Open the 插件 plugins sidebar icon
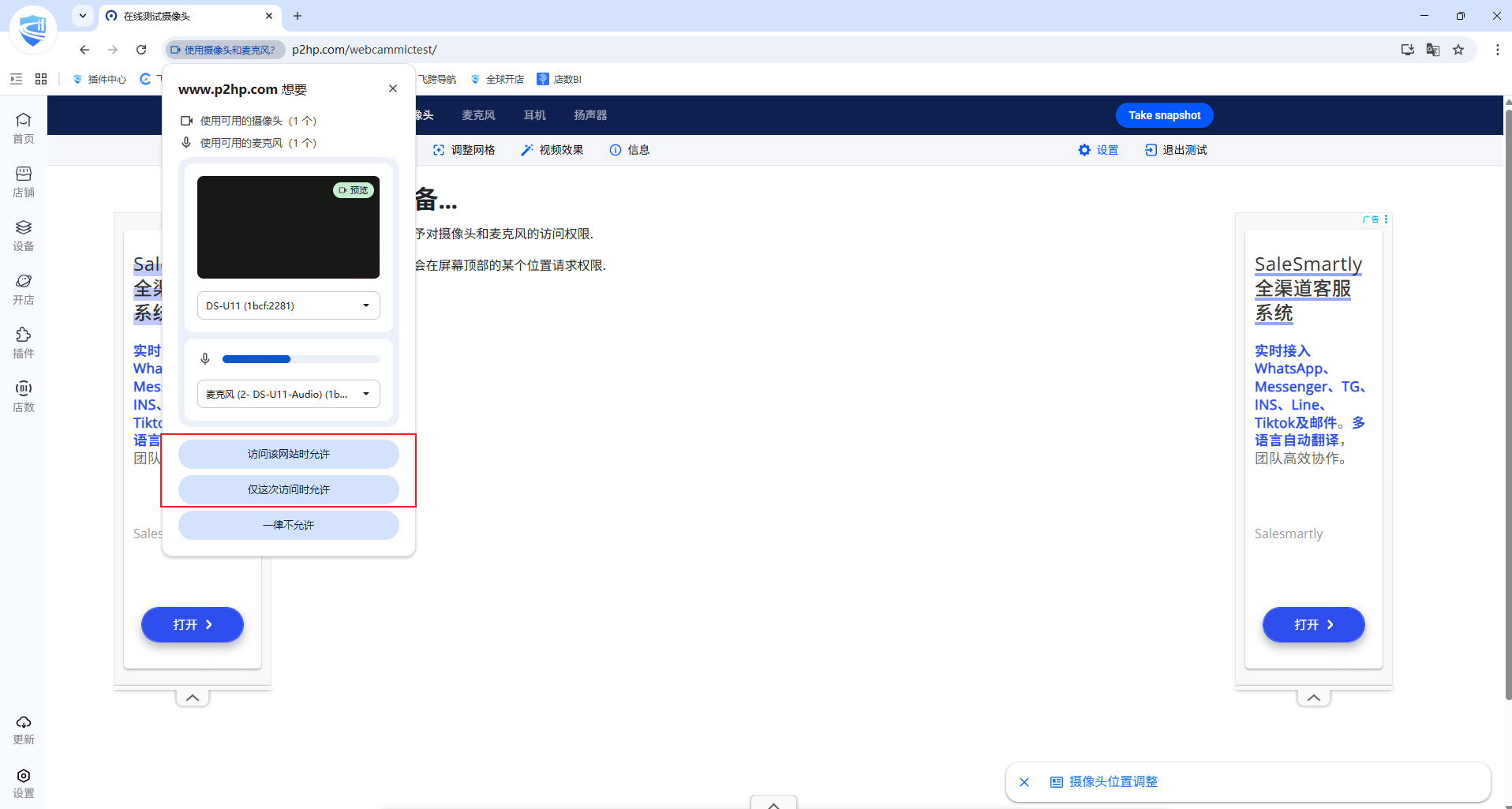Image resolution: width=1512 pixels, height=809 pixels. [x=24, y=343]
